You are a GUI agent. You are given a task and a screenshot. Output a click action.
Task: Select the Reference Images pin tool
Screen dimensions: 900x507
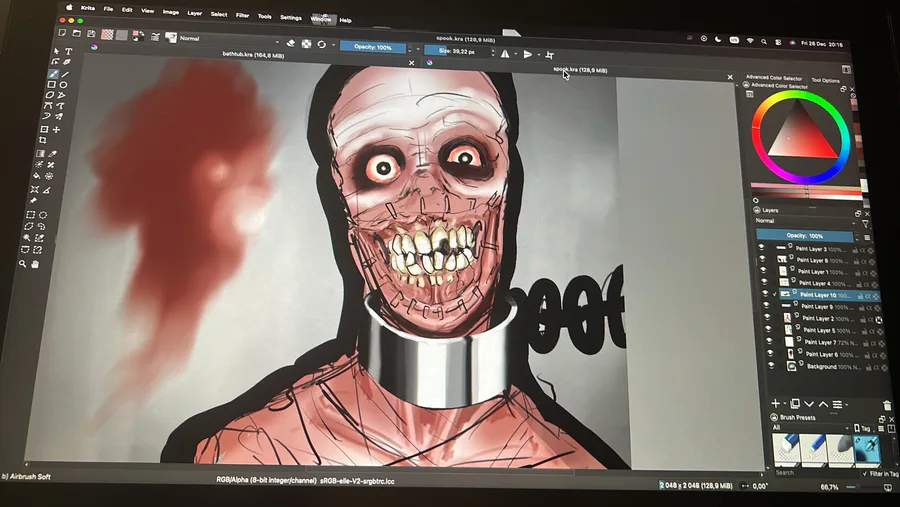click(x=33, y=200)
